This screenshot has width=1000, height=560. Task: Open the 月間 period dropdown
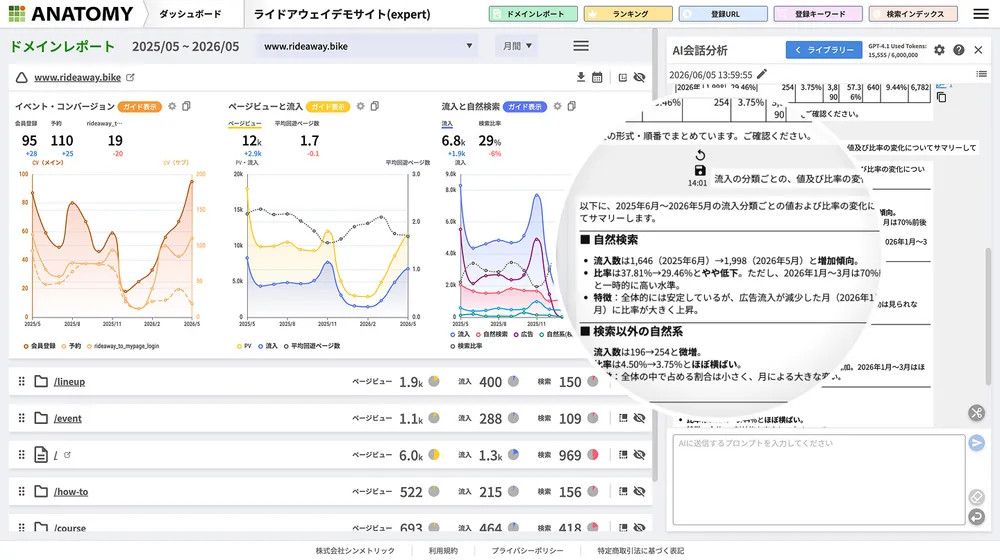[x=517, y=46]
